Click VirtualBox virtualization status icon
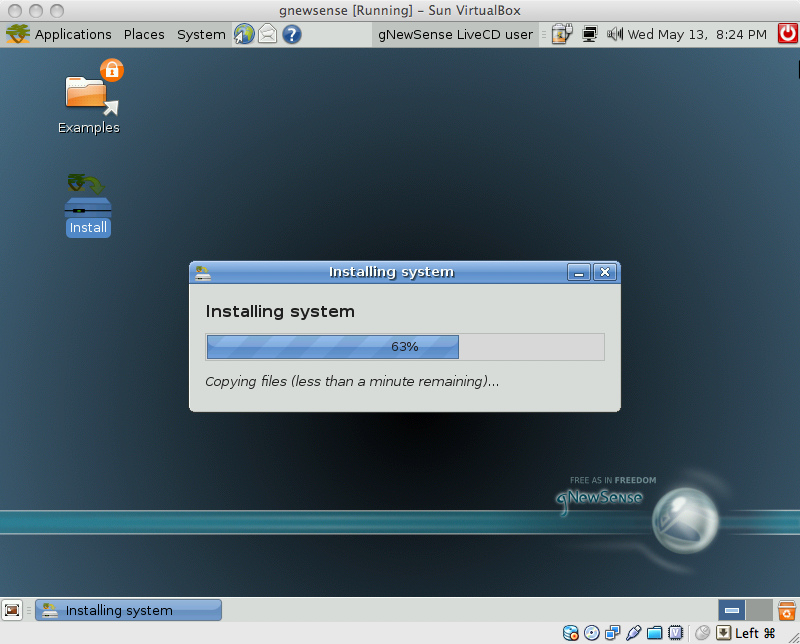800x644 pixels. [676, 633]
